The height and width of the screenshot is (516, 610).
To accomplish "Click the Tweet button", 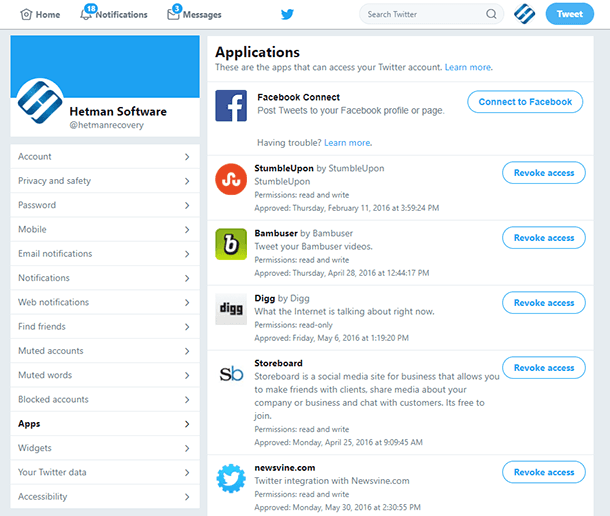I will pyautogui.click(x=570, y=14).
